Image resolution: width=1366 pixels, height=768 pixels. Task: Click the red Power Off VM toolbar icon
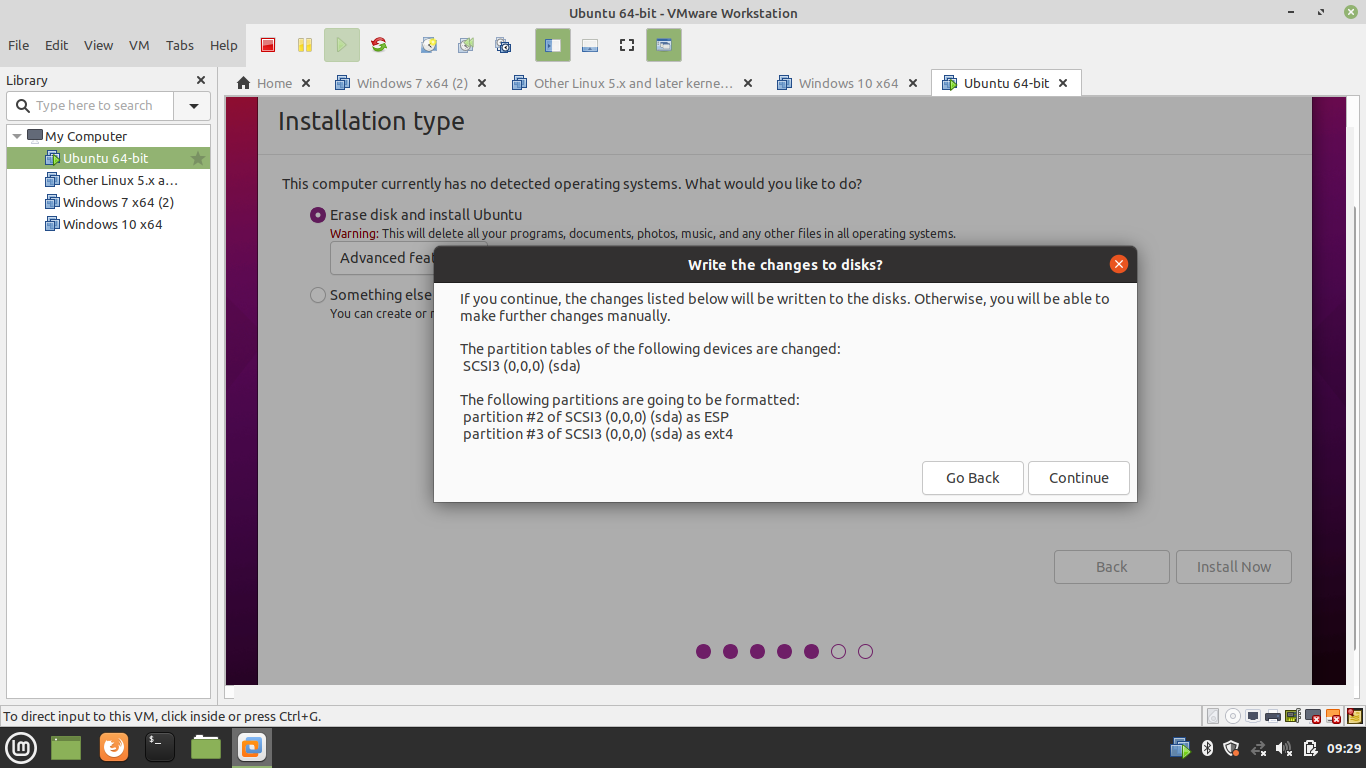(268, 45)
